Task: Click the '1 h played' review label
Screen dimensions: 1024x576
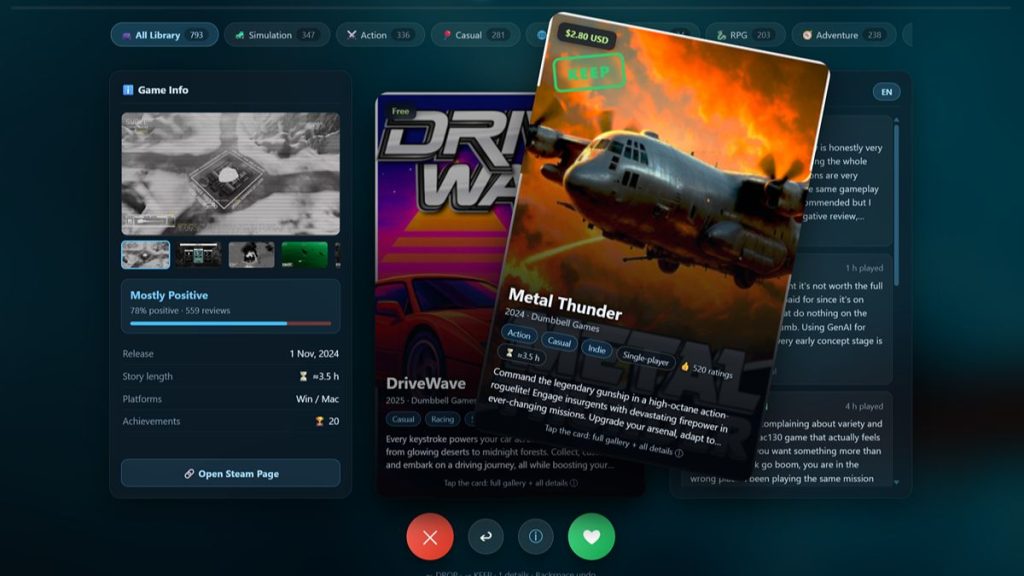Action: click(864, 268)
